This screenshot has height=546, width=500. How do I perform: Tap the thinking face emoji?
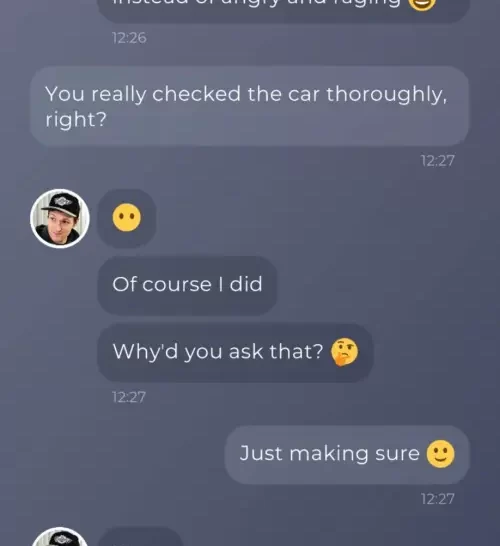click(344, 351)
